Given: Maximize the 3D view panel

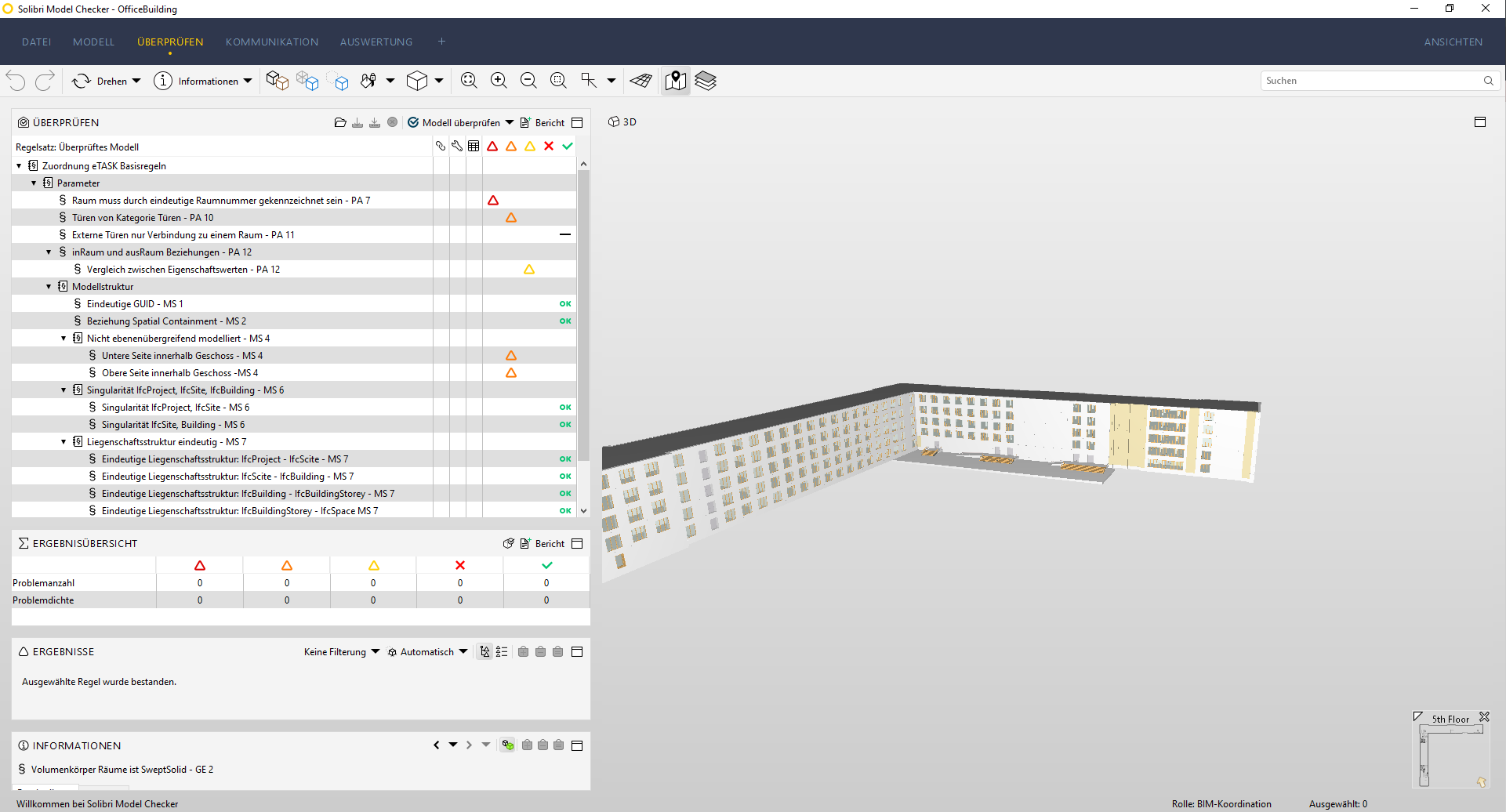Looking at the screenshot, I should click(1480, 122).
